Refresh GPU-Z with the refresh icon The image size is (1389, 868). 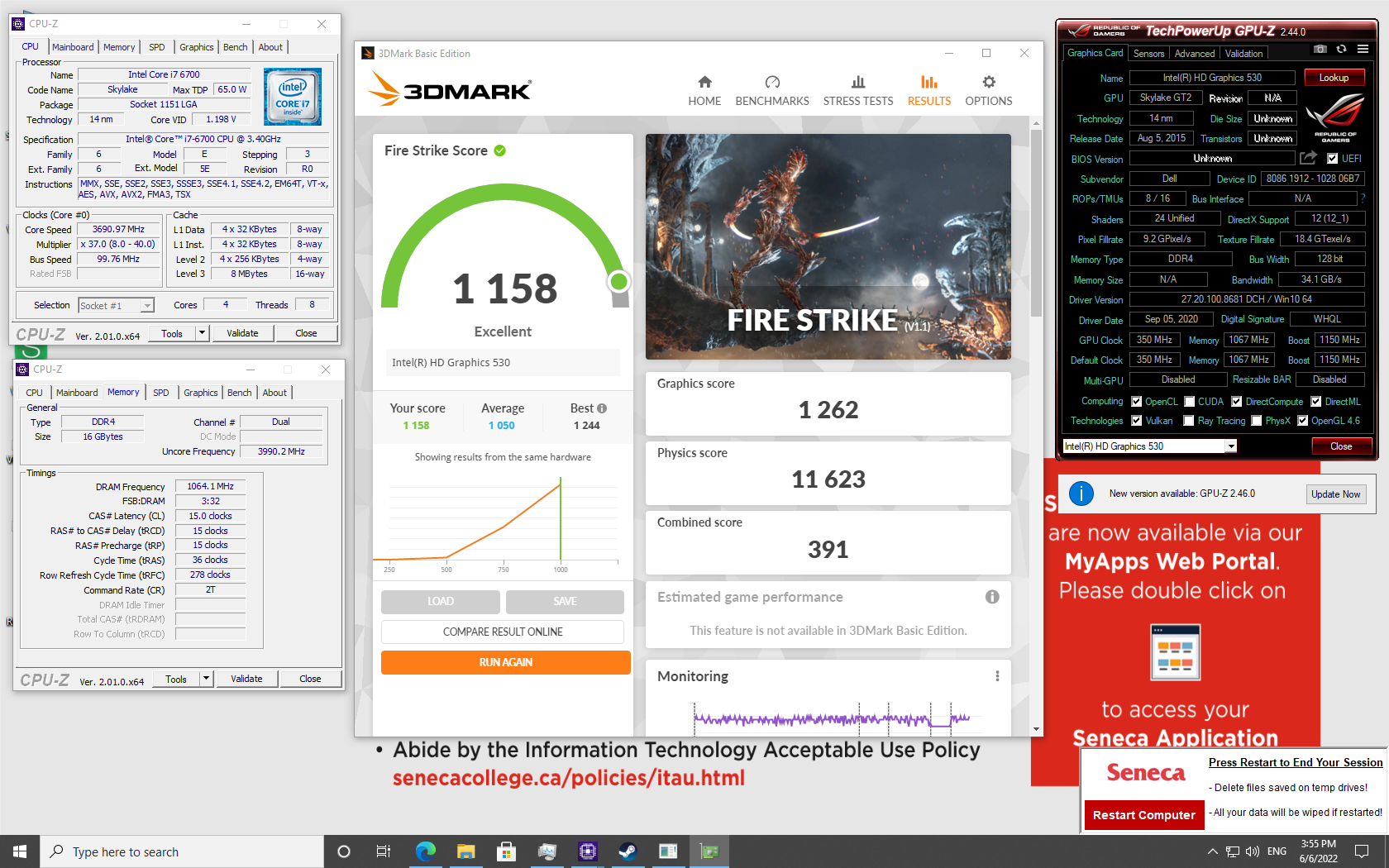[x=1341, y=50]
